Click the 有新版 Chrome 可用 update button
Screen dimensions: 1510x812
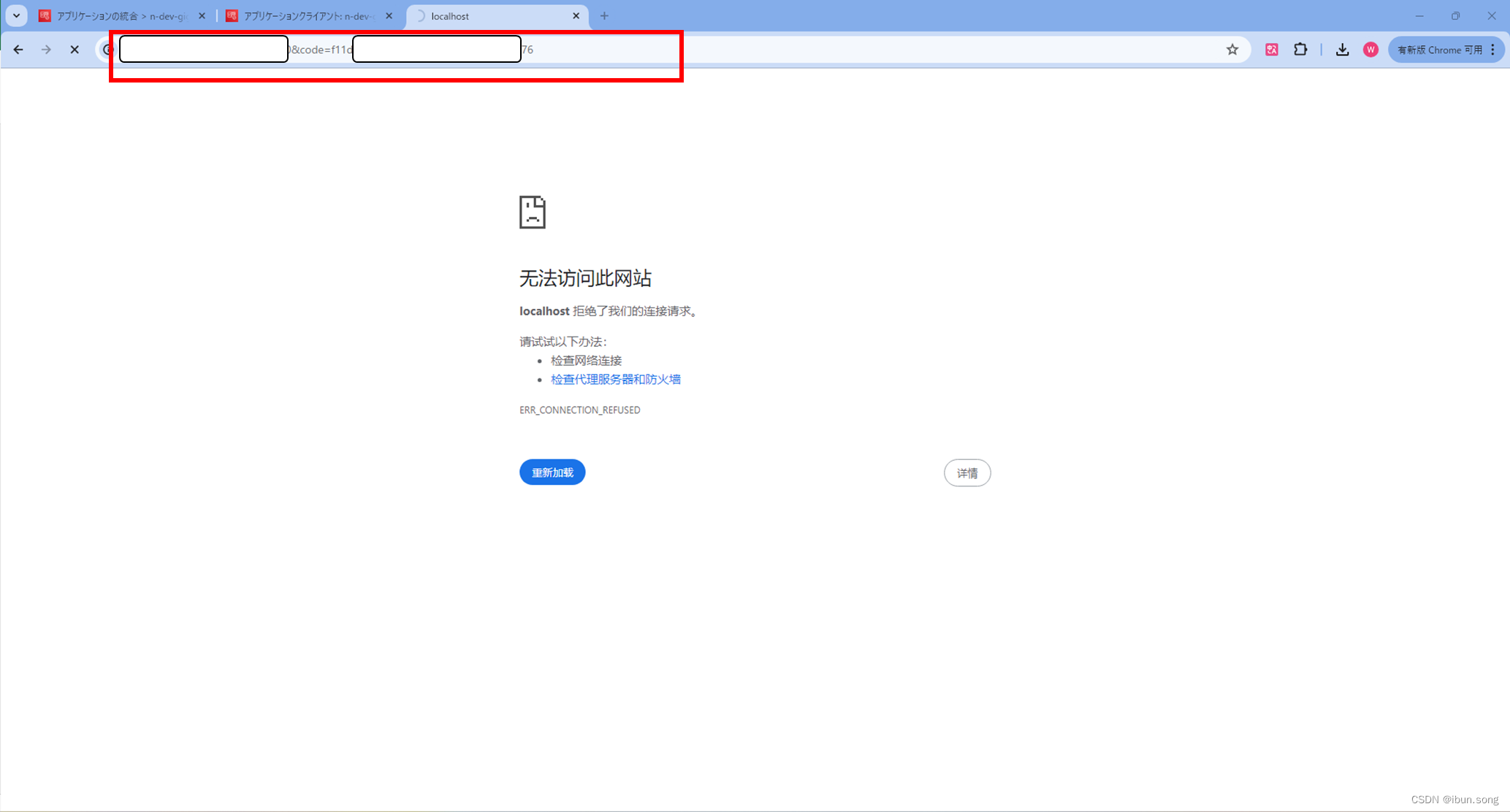(x=1446, y=50)
